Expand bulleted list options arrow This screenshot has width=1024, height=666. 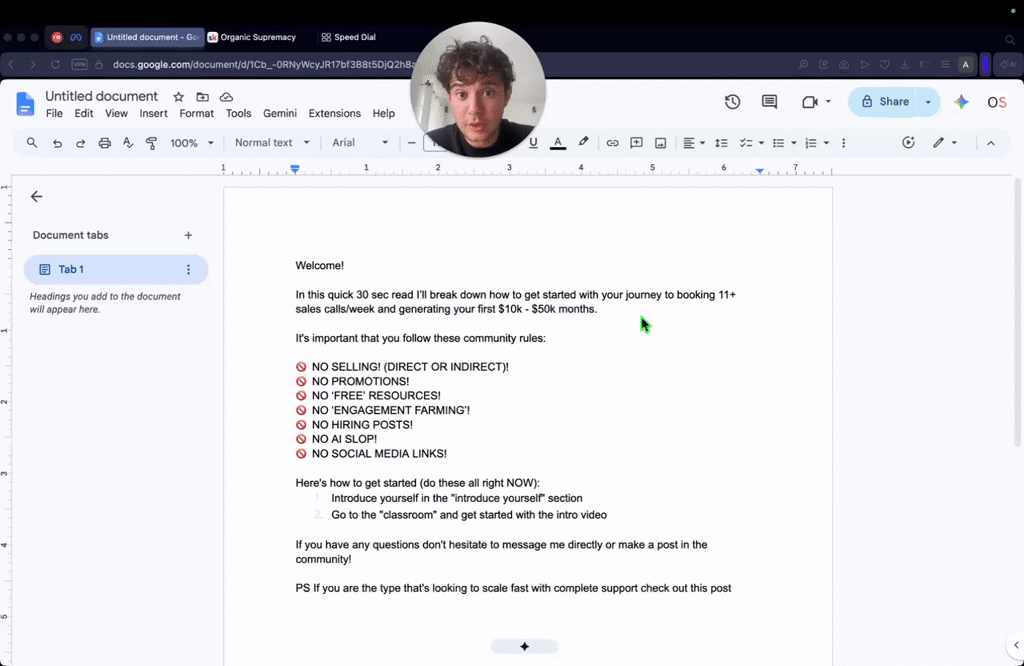(x=793, y=143)
